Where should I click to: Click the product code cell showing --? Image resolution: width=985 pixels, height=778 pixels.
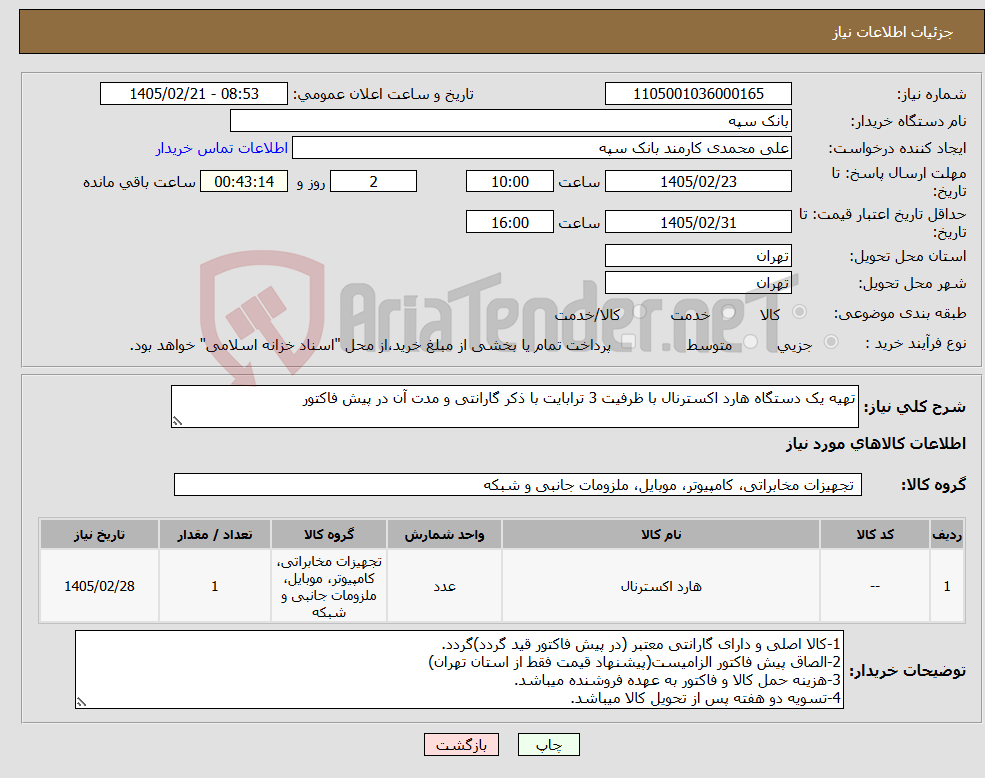(874, 586)
